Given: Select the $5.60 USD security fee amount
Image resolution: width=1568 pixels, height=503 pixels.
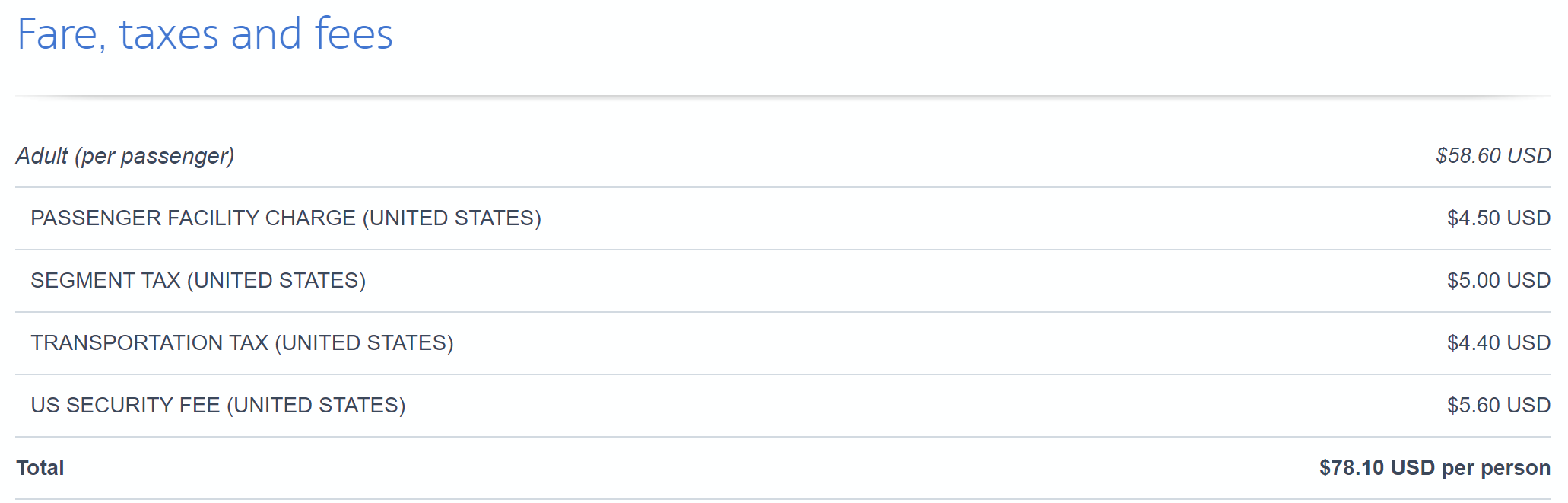Looking at the screenshot, I should tap(1498, 406).
